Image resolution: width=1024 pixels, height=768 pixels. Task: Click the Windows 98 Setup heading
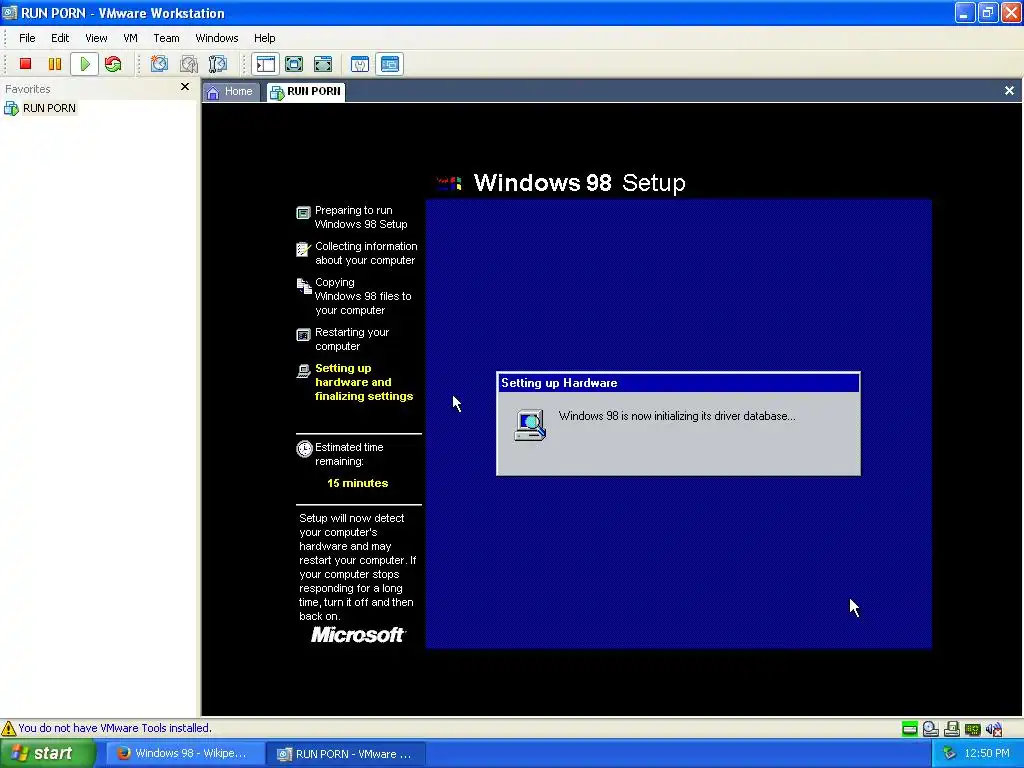(579, 183)
